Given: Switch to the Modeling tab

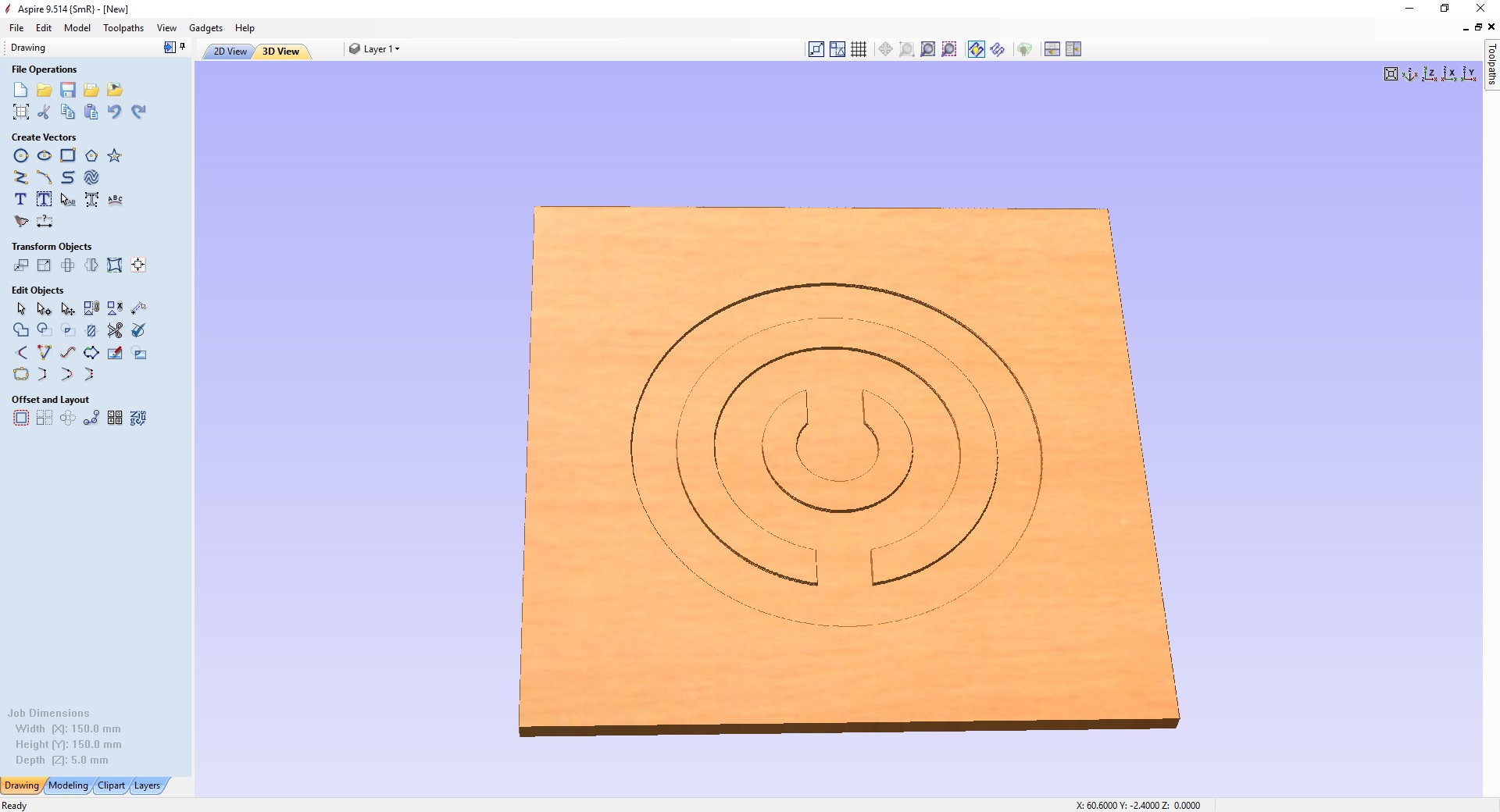Looking at the screenshot, I should (x=68, y=785).
